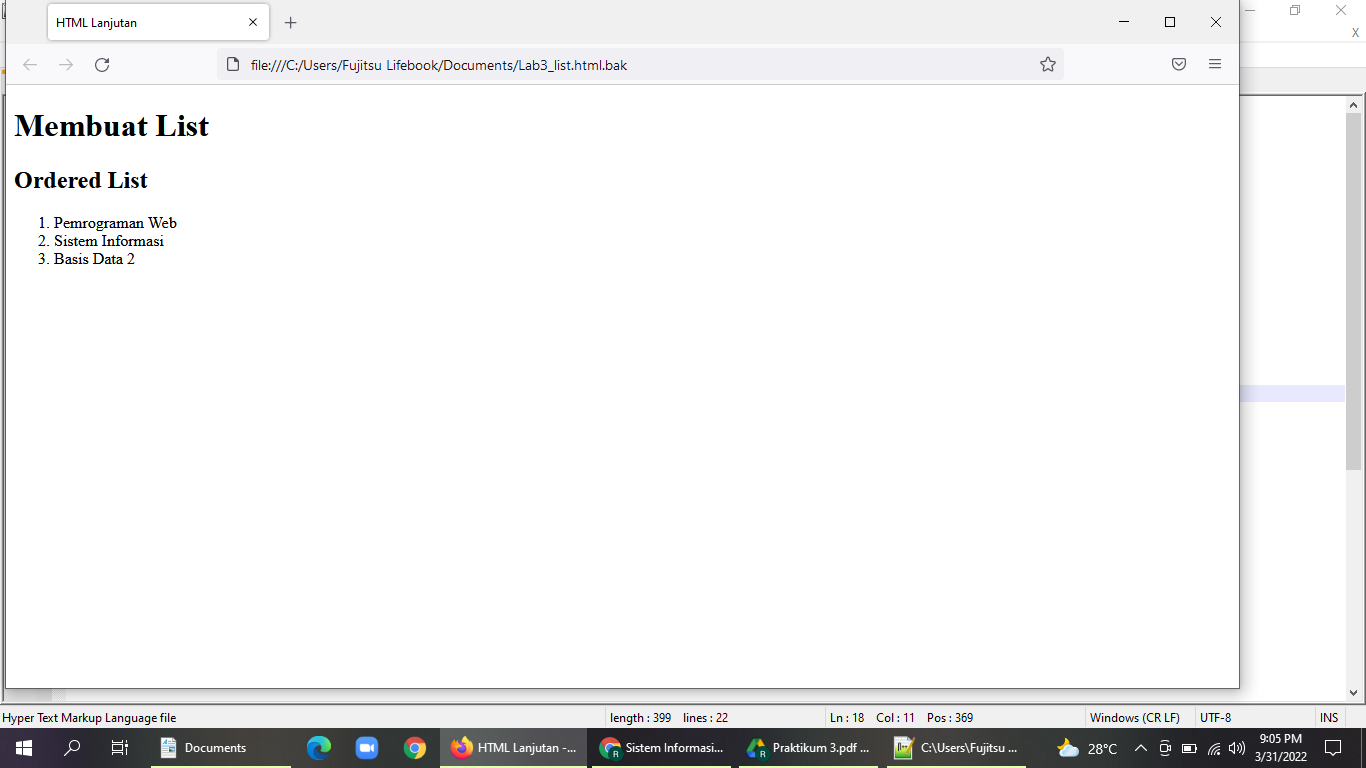Viewport: 1366px width, 768px height.
Task: Open clock showing 9:05 PM
Action: click(1281, 747)
